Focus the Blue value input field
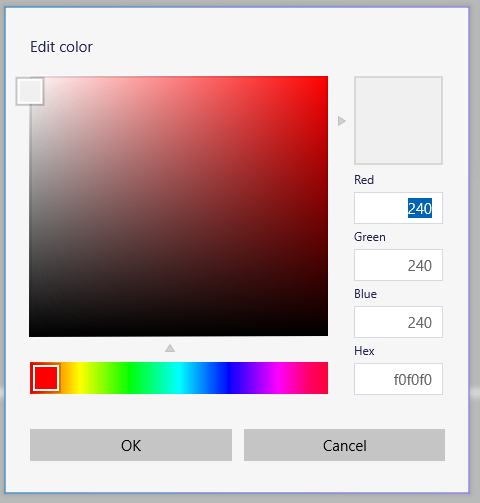The width and height of the screenshot is (480, 503). [398, 322]
